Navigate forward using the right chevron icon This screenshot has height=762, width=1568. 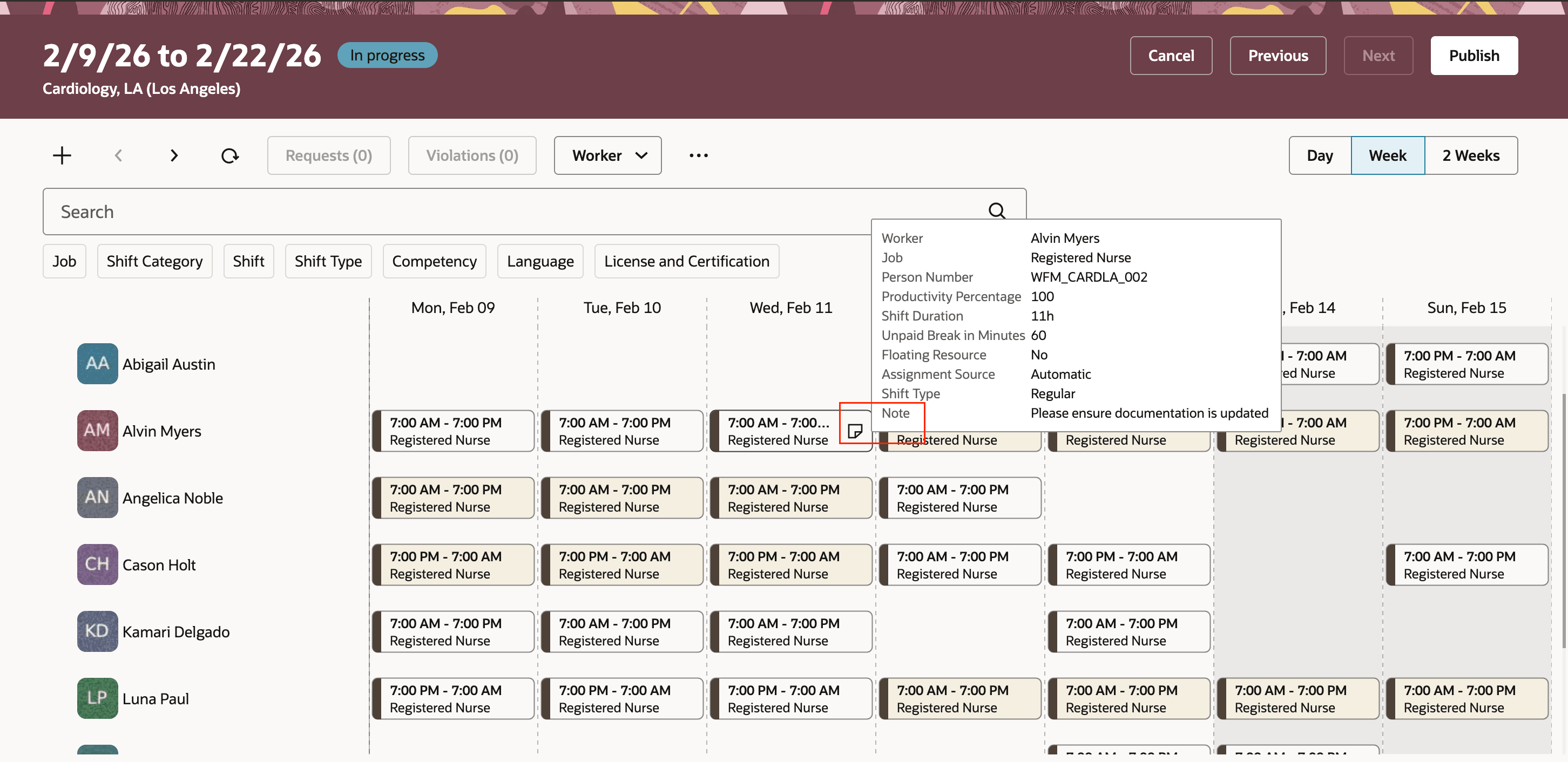pyautogui.click(x=174, y=155)
